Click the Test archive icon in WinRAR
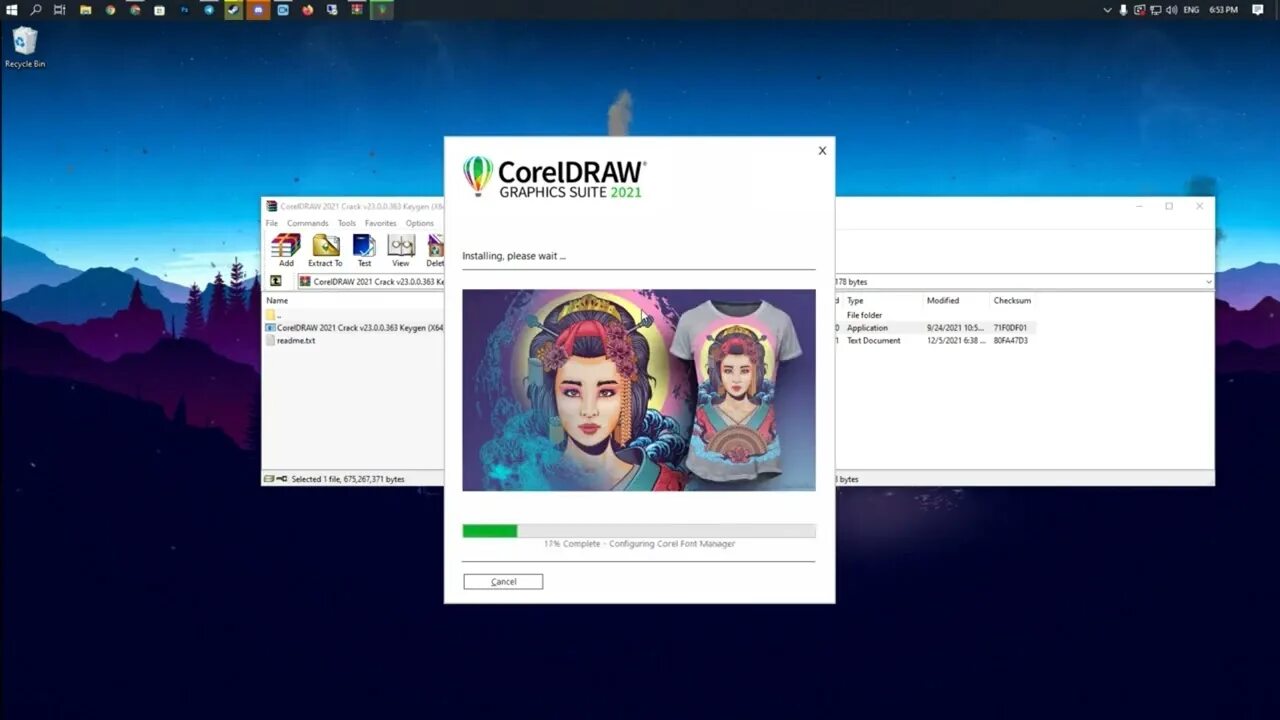Screen dimensions: 1280x720 tap(364, 245)
